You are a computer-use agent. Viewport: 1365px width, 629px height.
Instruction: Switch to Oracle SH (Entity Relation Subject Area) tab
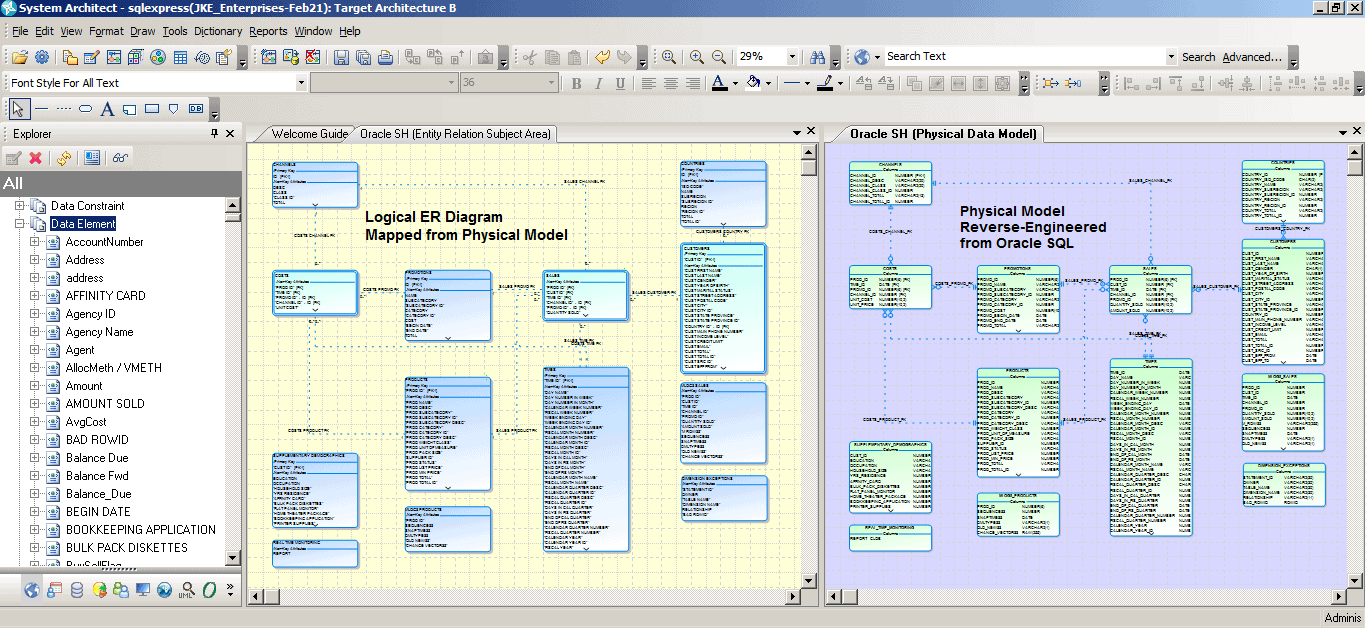coord(455,134)
